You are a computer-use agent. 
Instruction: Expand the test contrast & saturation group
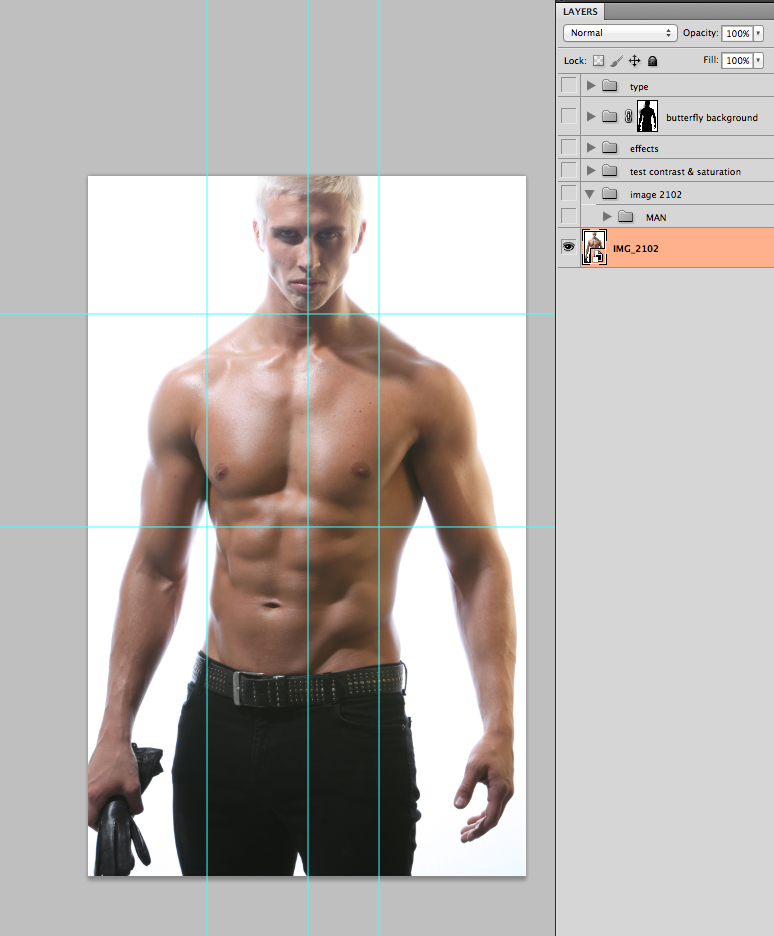tap(591, 171)
